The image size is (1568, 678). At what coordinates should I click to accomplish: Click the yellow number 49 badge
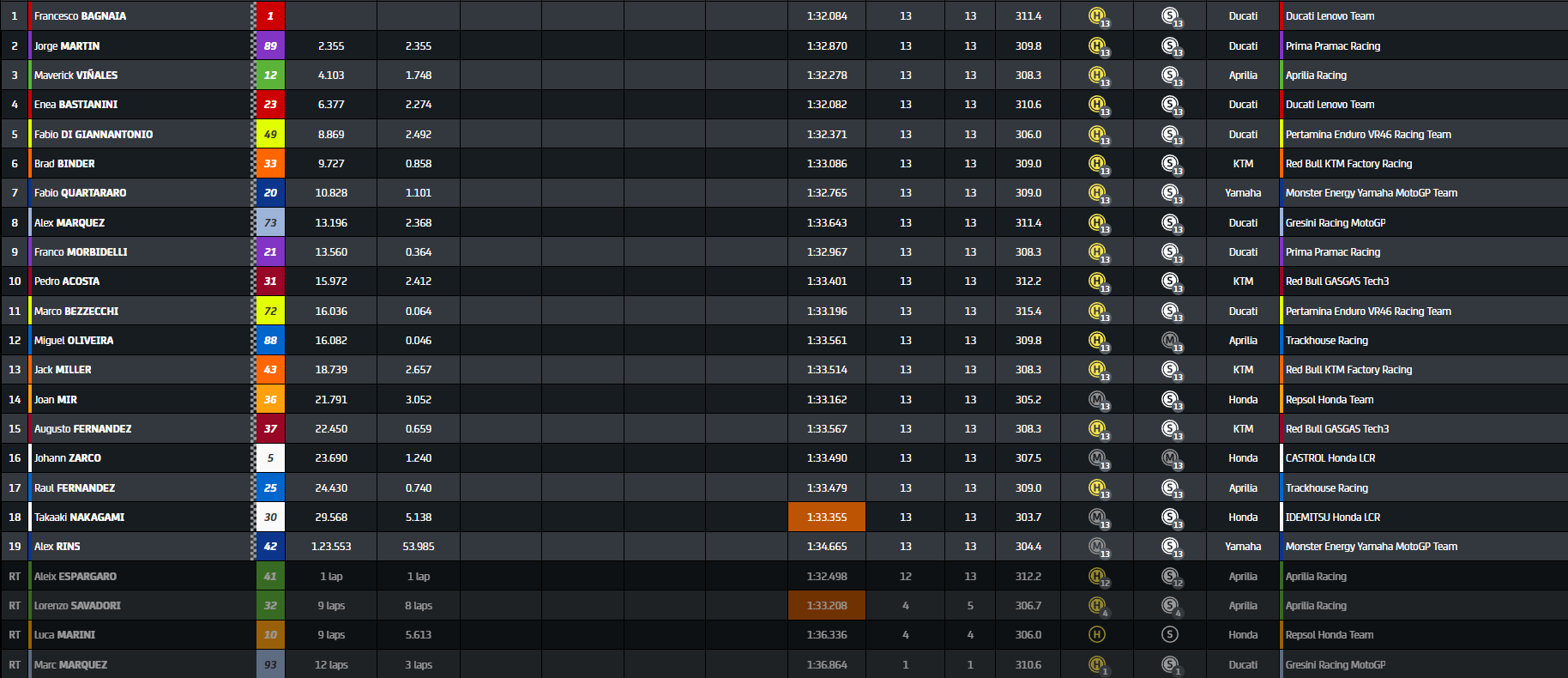tap(270, 135)
